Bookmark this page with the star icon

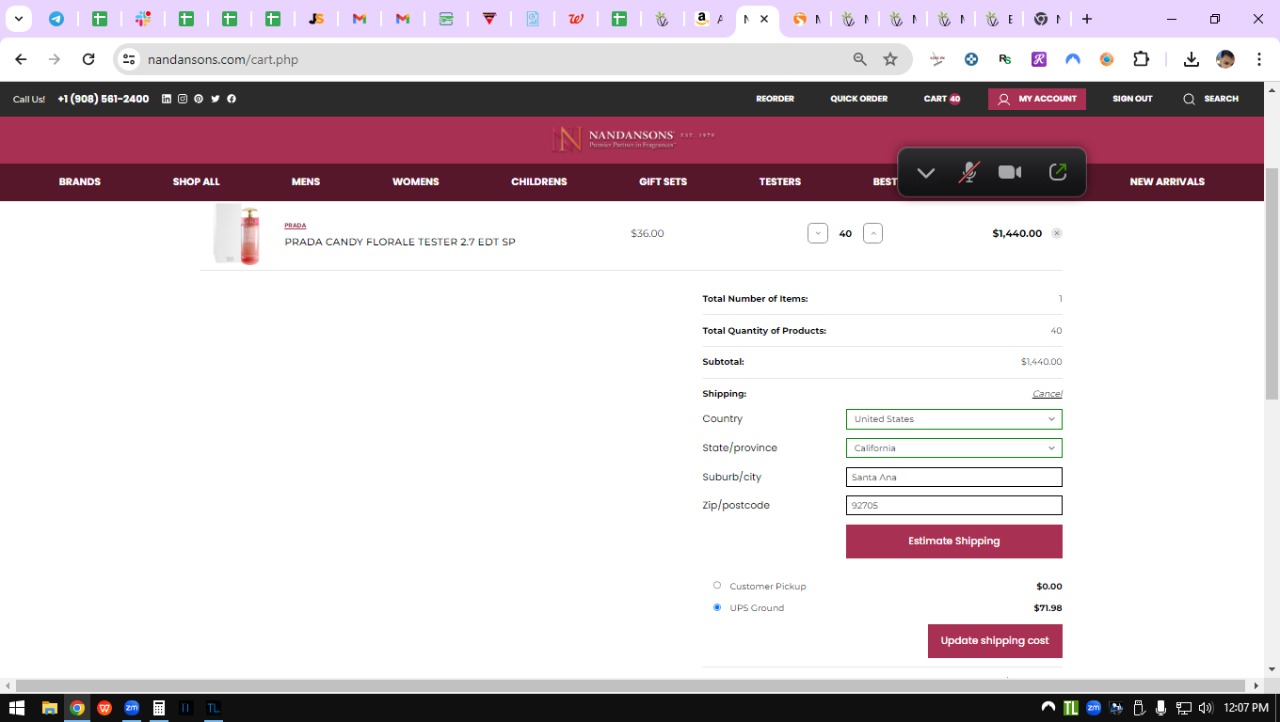tap(890, 60)
